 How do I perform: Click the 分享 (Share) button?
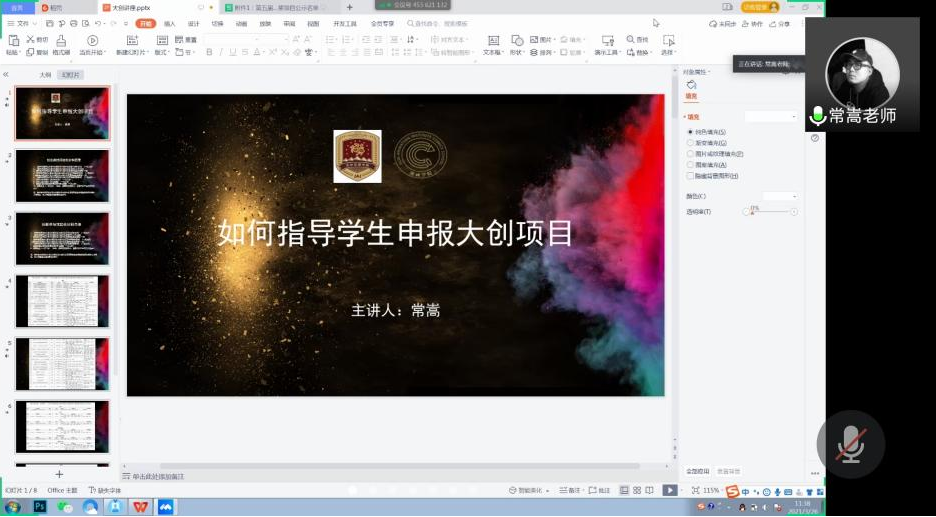pos(779,23)
